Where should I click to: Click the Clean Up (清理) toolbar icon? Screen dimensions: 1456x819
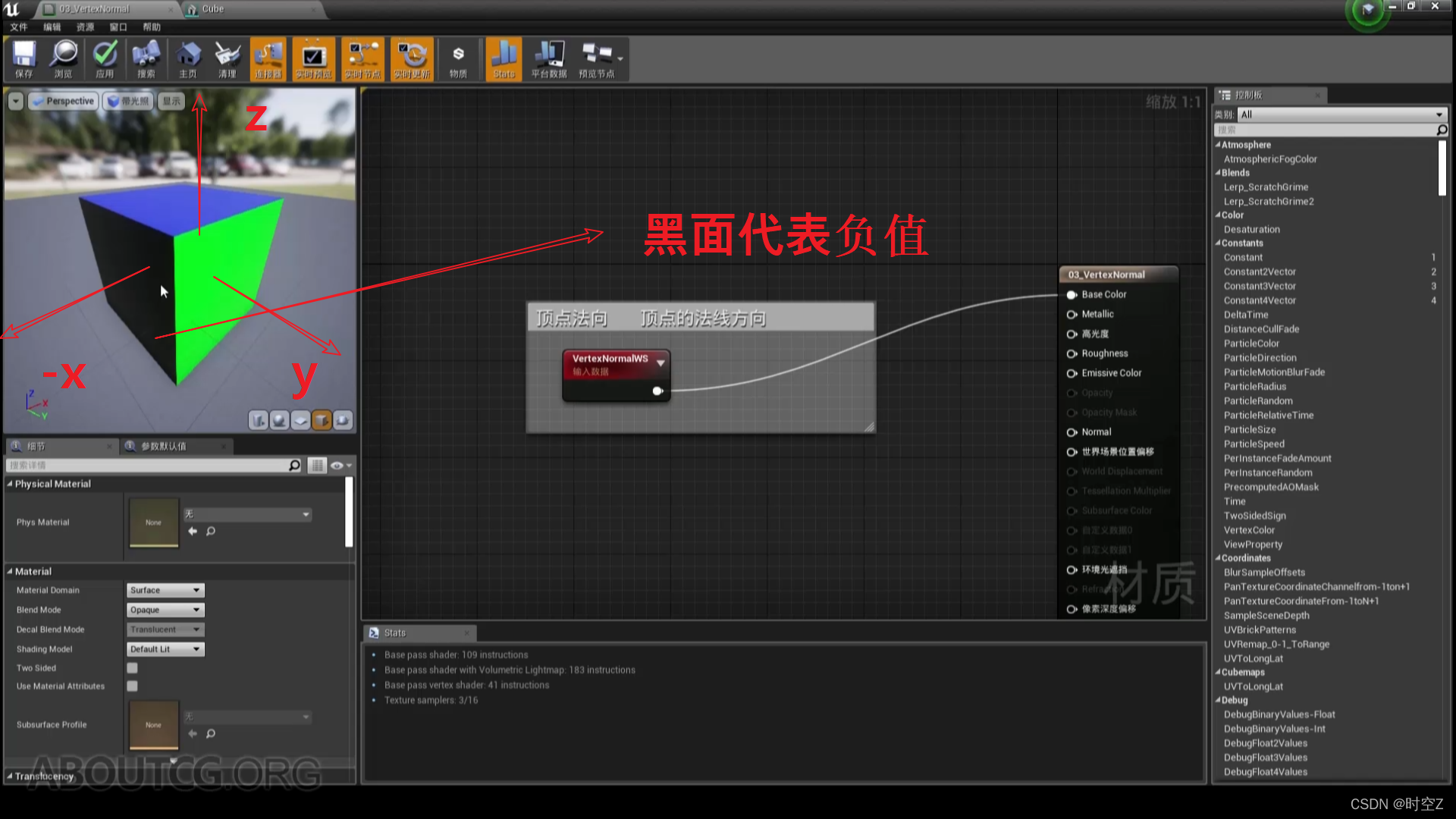tap(227, 58)
